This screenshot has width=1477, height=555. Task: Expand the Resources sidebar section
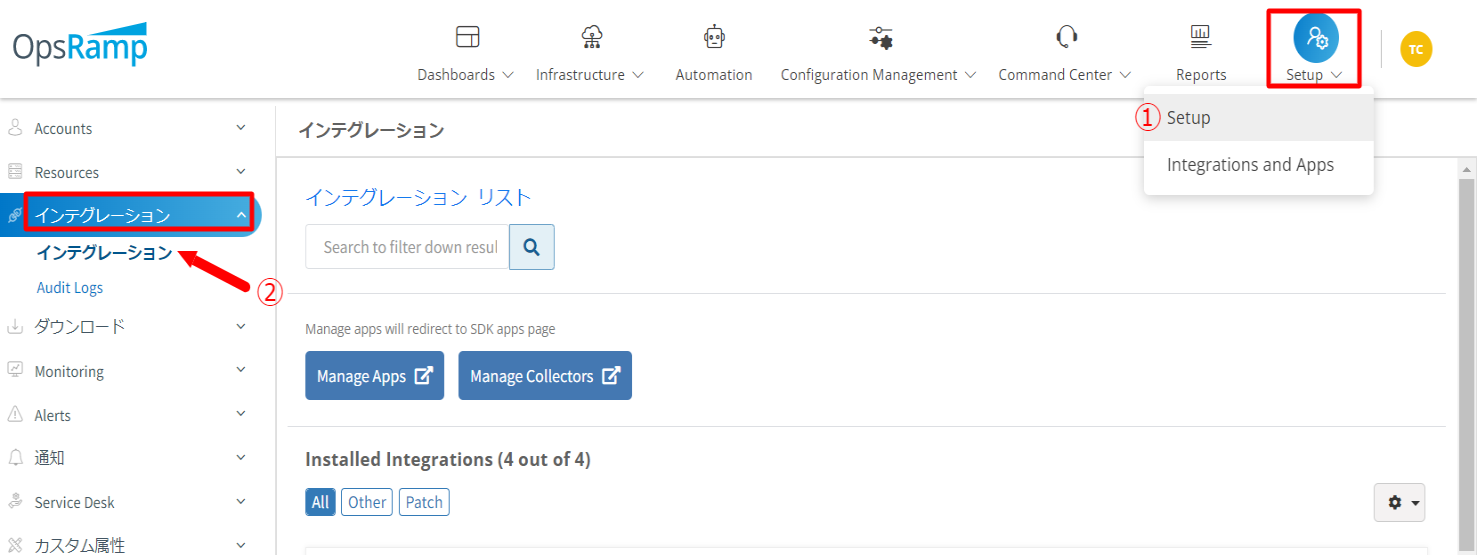[x=240, y=172]
